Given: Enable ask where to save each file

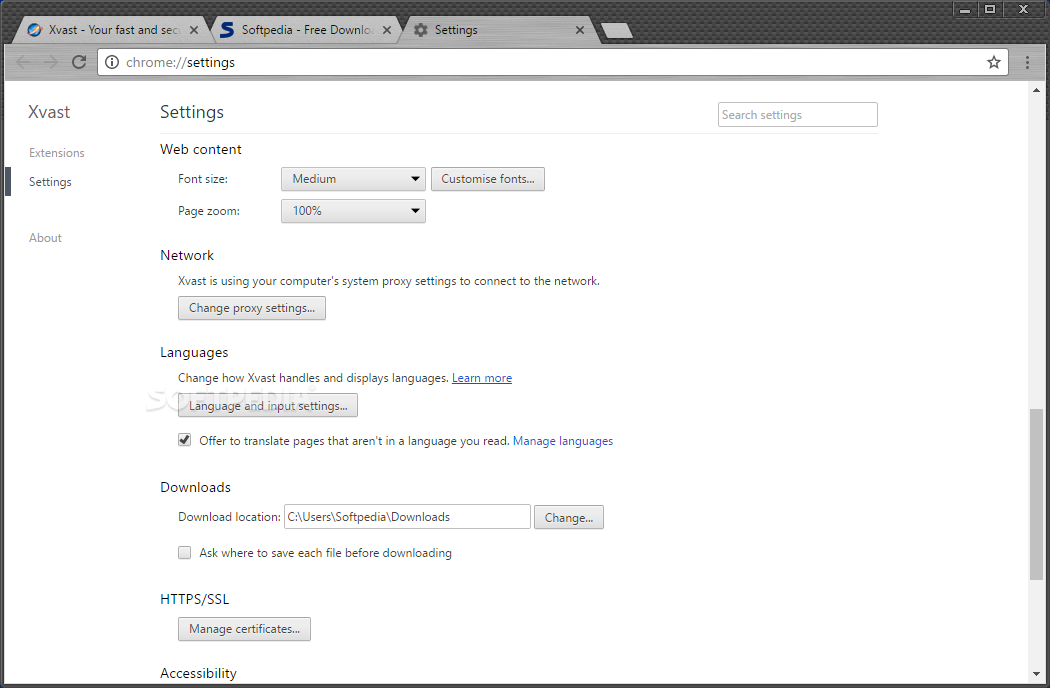Looking at the screenshot, I should pos(184,553).
